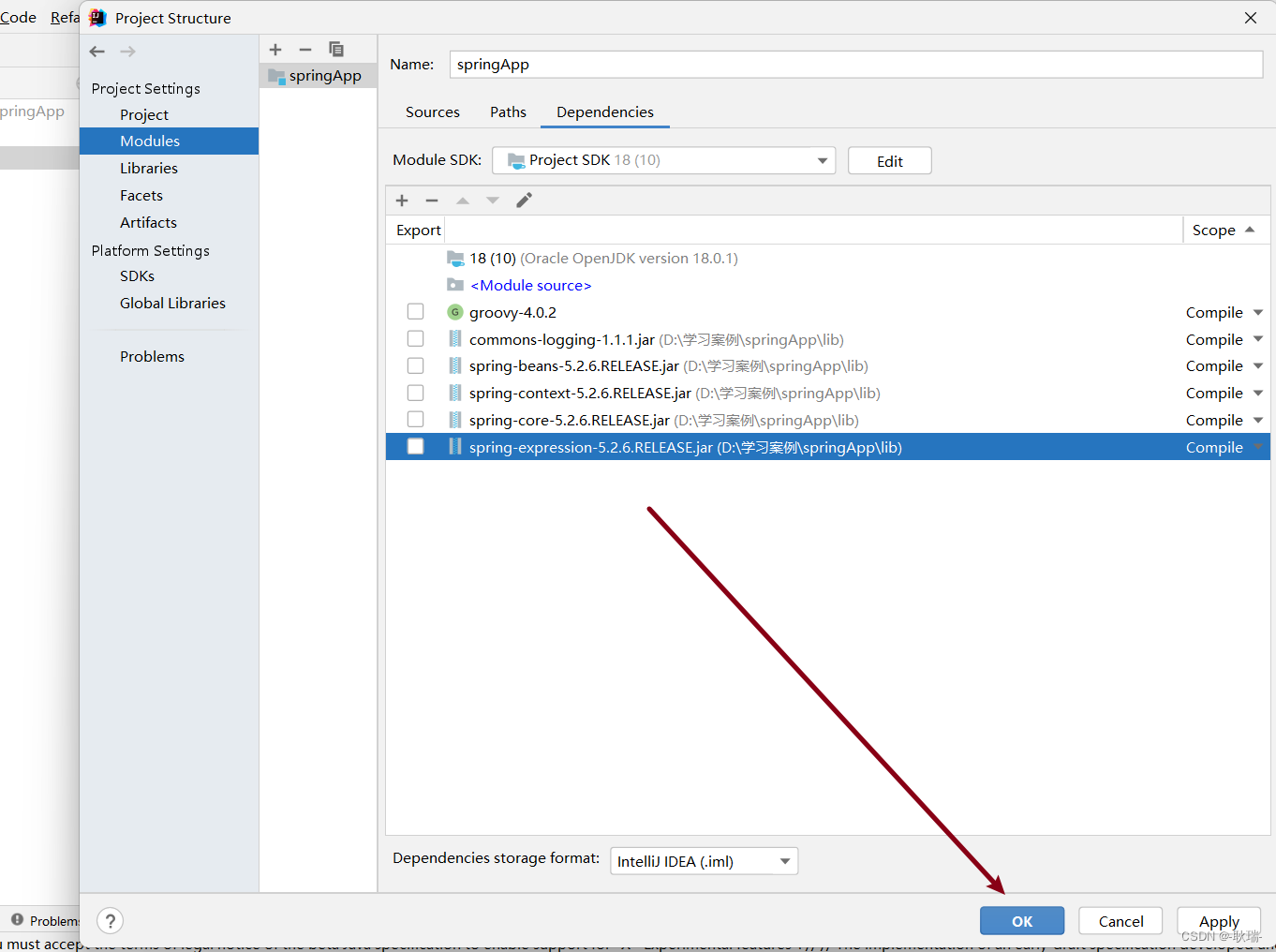The height and width of the screenshot is (952, 1276).
Task: Select the springApp module in the list
Action: click(x=319, y=76)
